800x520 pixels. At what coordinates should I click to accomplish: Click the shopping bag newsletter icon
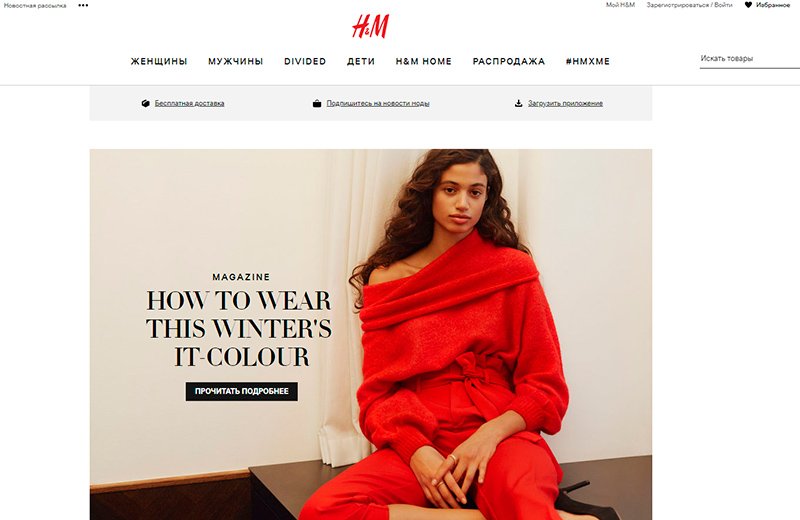[317, 103]
